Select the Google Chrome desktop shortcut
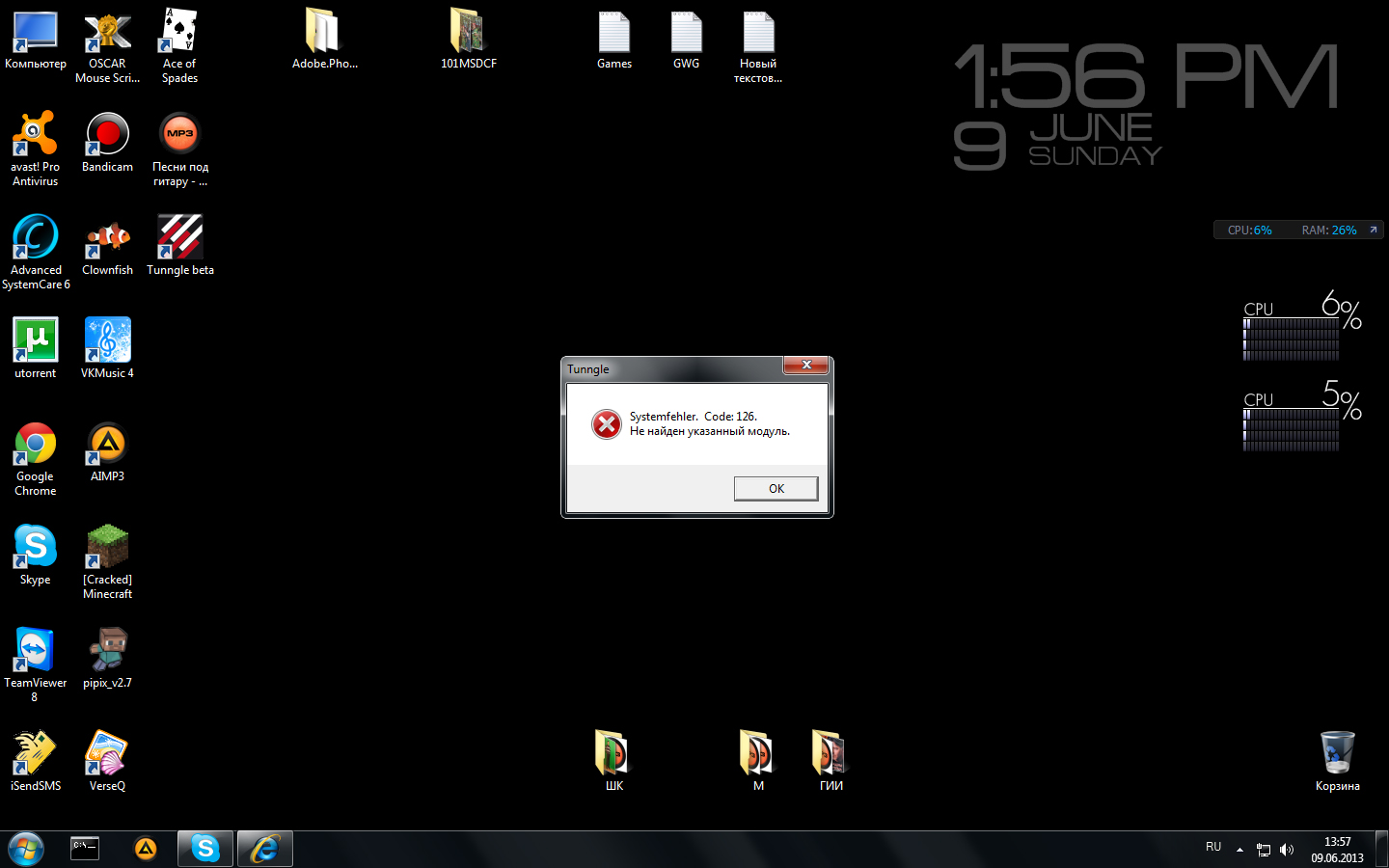Screen dimensions: 1389x868 pos(36,460)
